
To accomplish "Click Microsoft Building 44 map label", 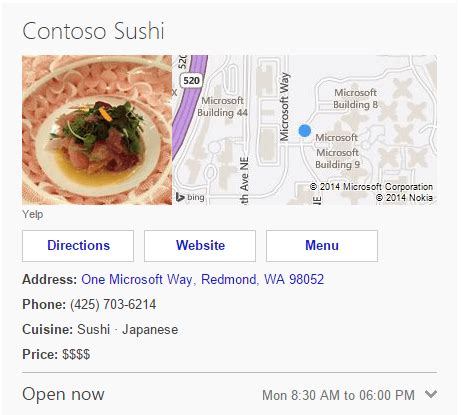I will (x=222, y=107).
